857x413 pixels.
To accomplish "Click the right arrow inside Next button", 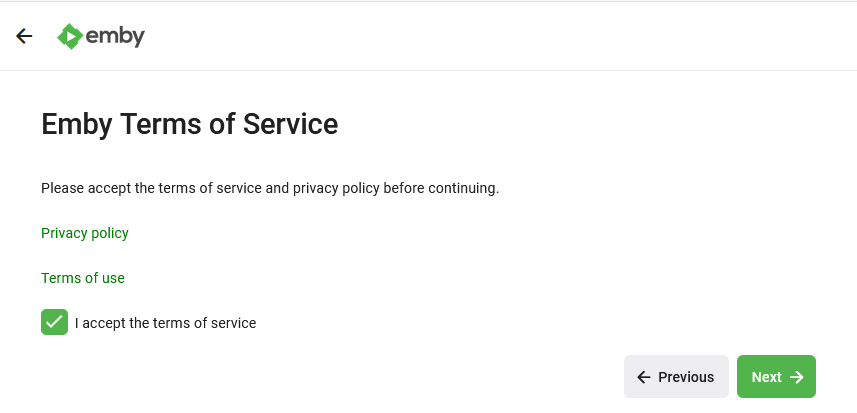I will point(797,377).
